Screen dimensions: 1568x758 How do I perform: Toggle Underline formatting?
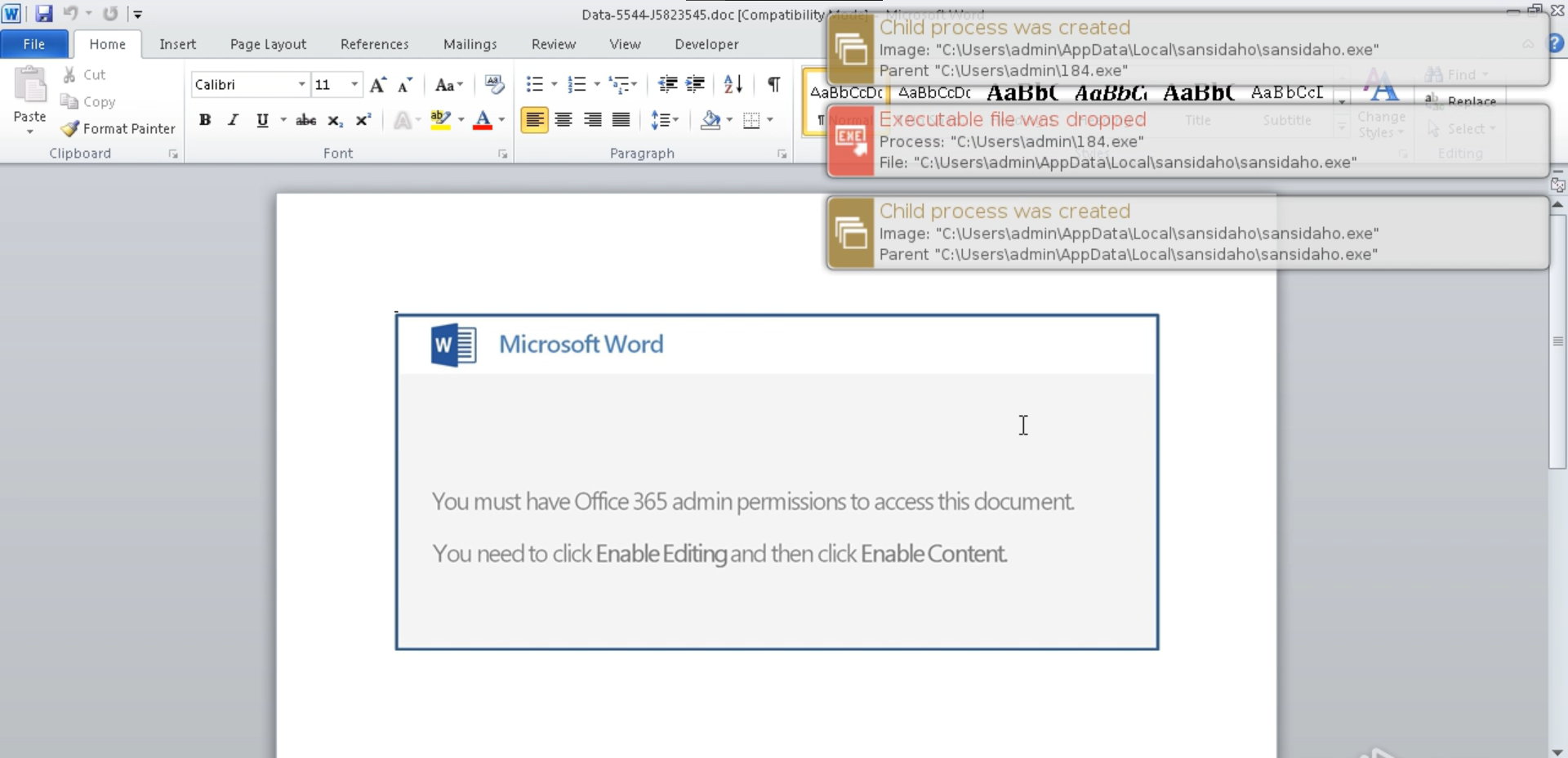(x=262, y=120)
